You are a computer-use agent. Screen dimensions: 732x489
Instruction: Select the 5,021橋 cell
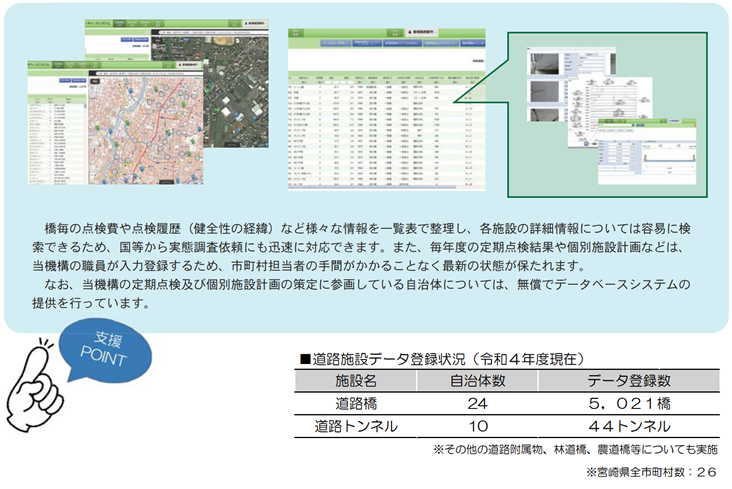[629, 403]
